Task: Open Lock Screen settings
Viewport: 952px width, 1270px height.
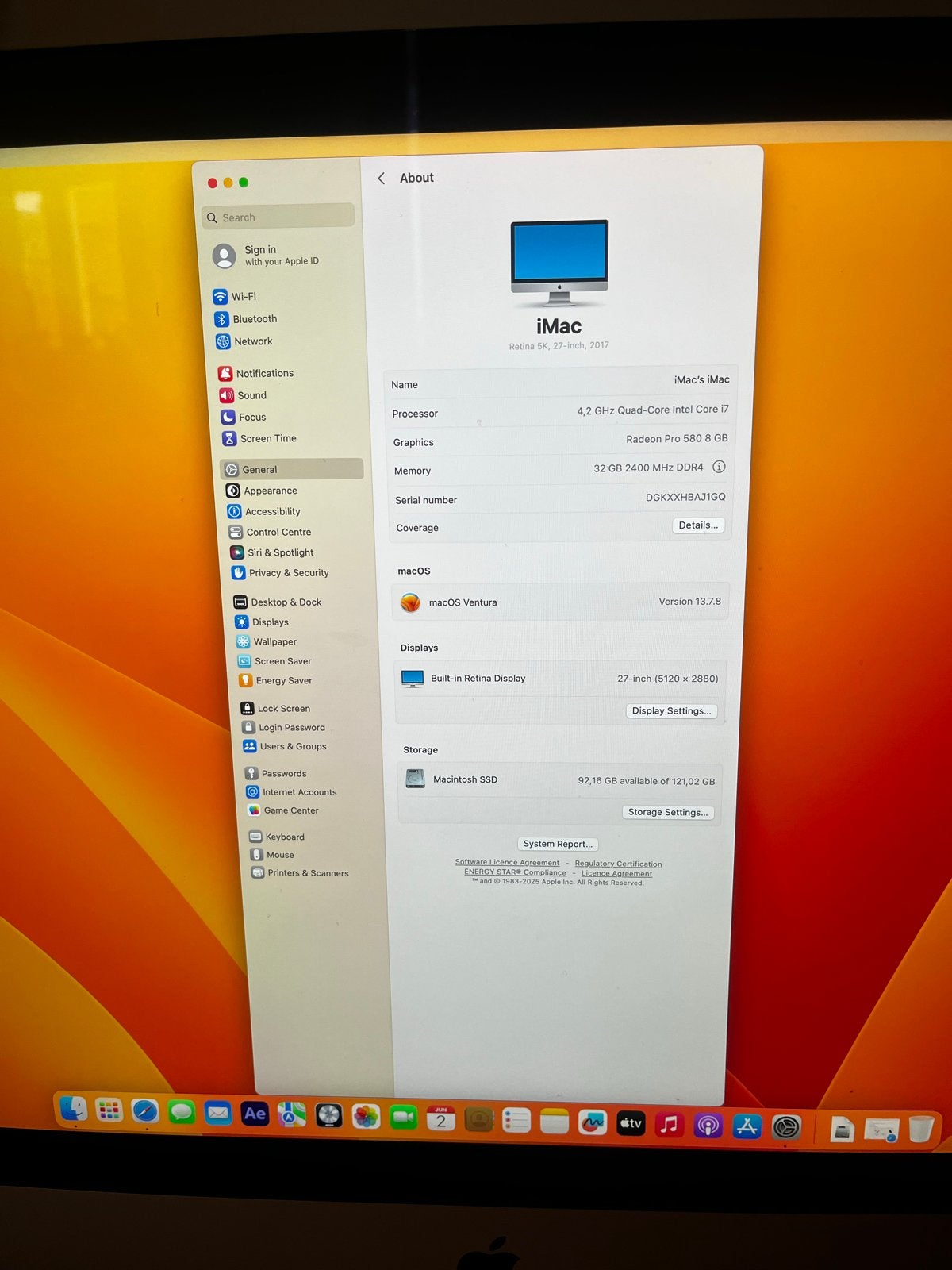Action: (x=276, y=708)
